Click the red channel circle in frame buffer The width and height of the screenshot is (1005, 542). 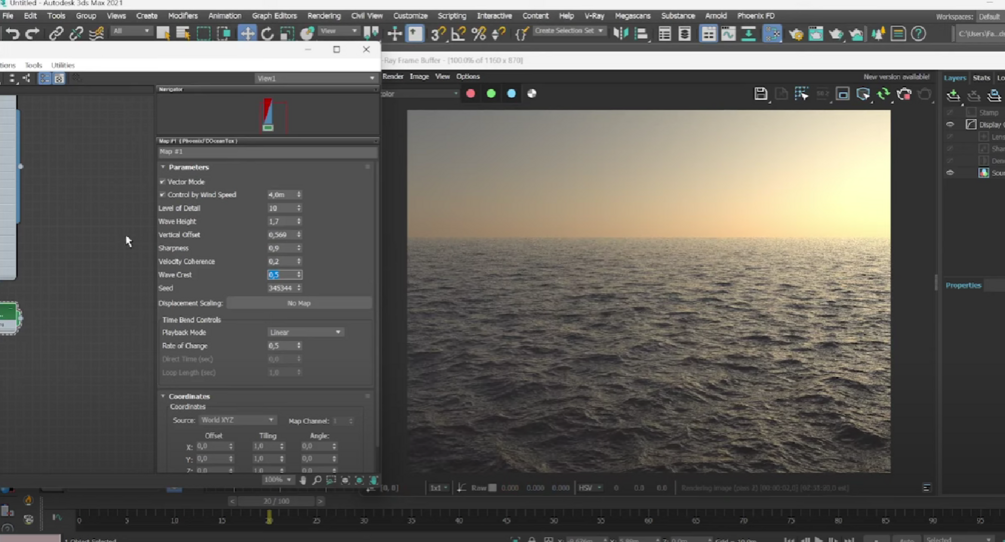tap(470, 94)
